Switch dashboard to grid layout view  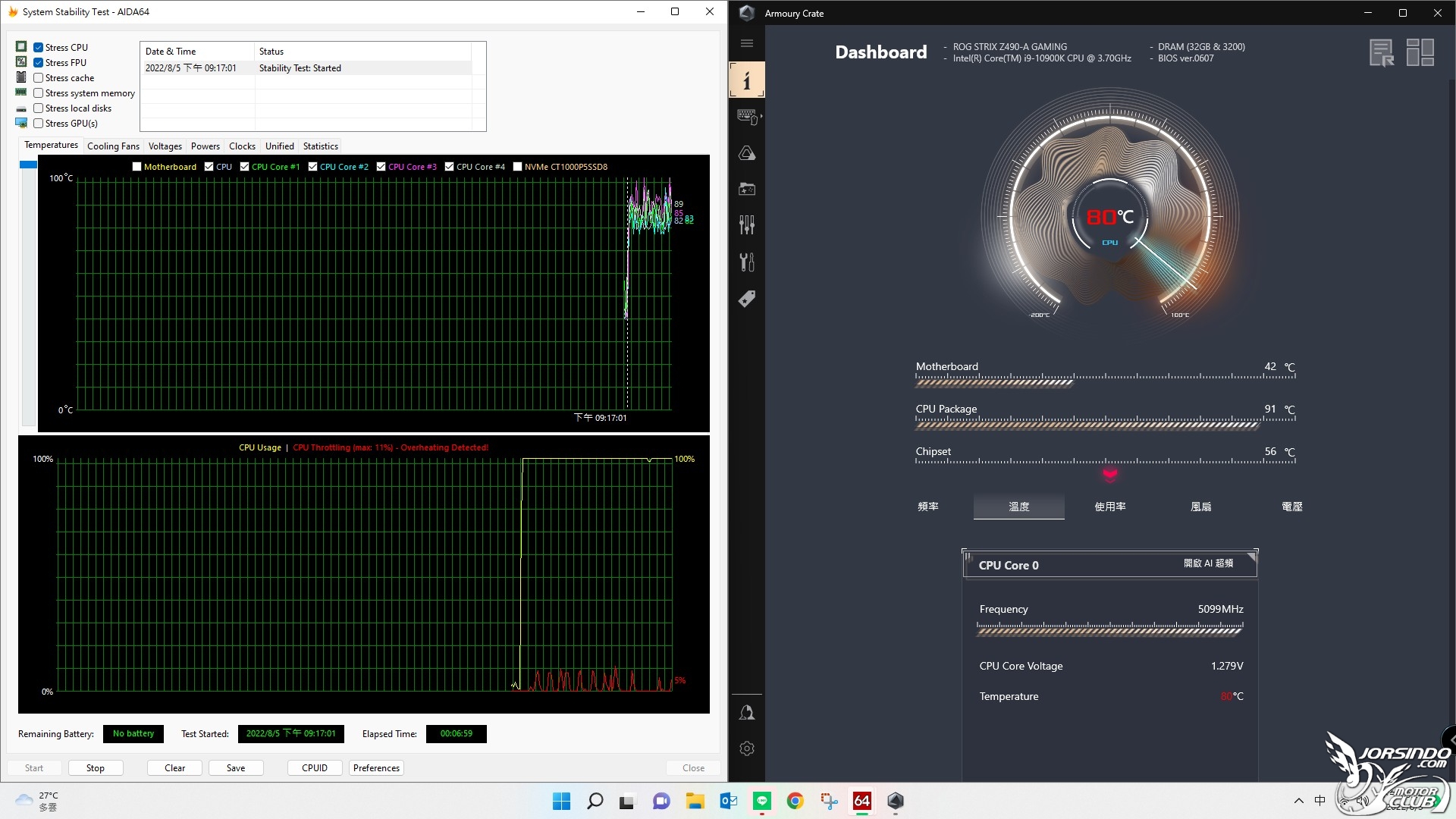click(1420, 52)
